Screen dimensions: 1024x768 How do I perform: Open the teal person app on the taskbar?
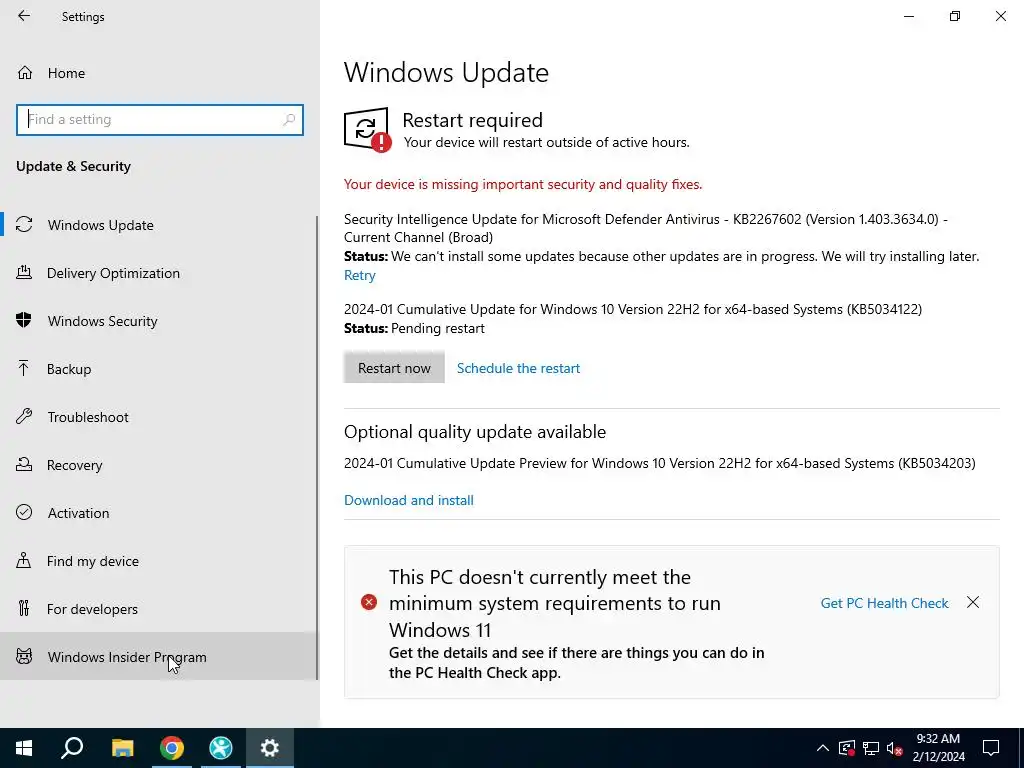coord(221,748)
